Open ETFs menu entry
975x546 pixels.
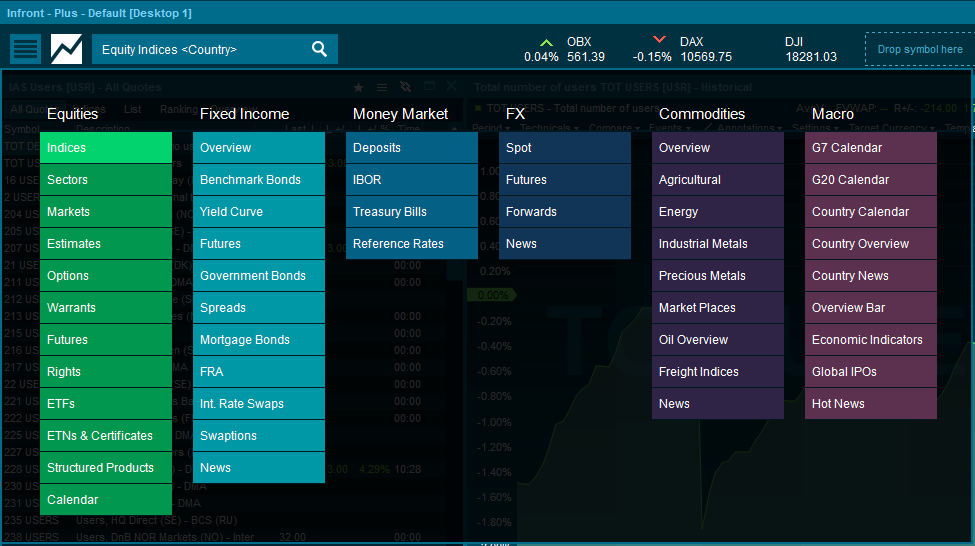[x=106, y=404]
